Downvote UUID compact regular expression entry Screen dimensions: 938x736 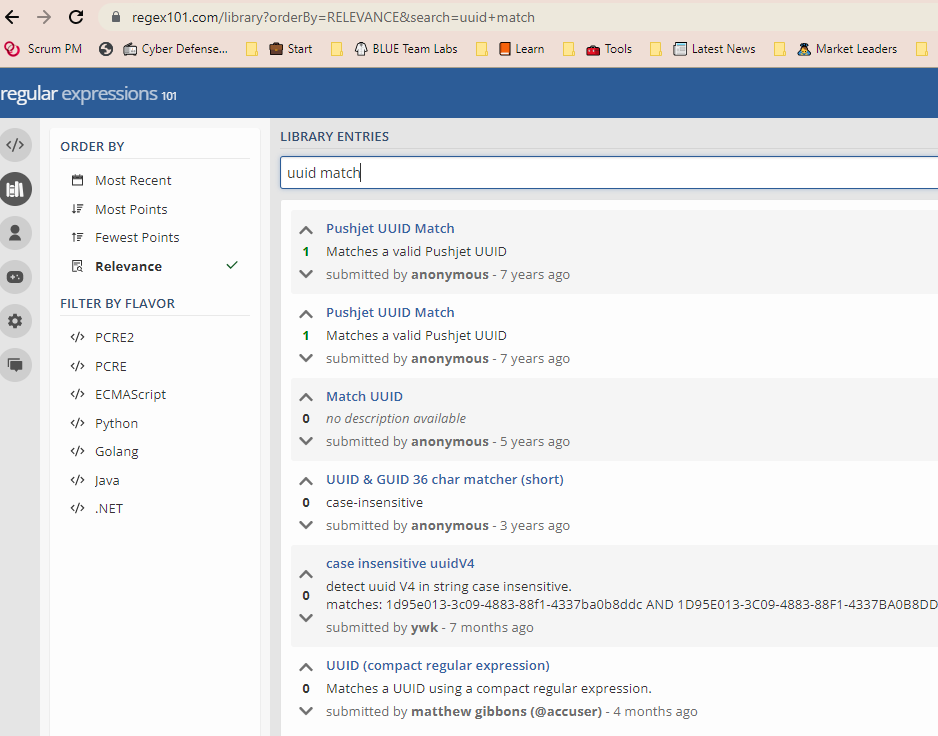pos(306,711)
